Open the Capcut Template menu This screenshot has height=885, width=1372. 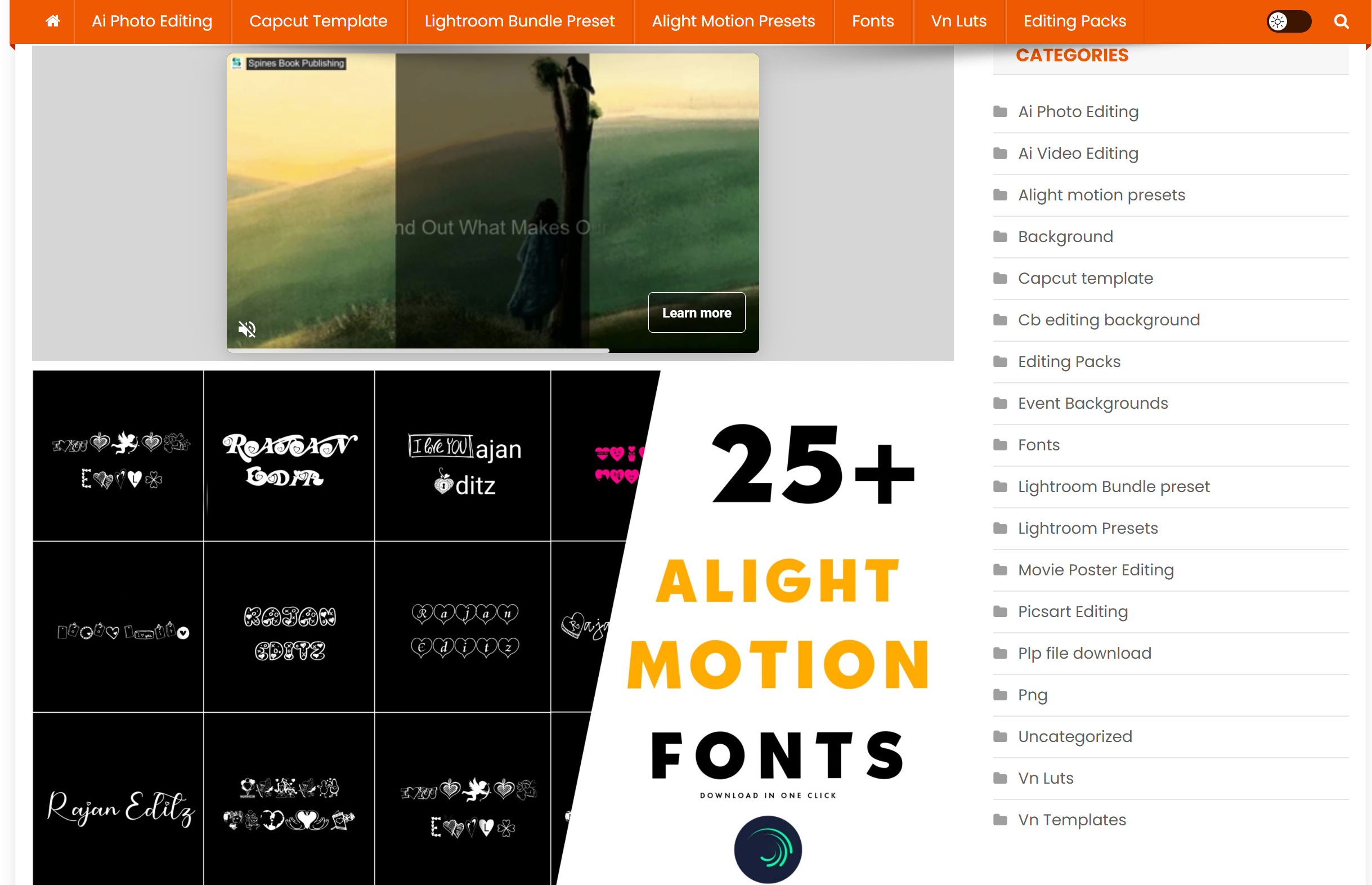pyautogui.click(x=317, y=21)
